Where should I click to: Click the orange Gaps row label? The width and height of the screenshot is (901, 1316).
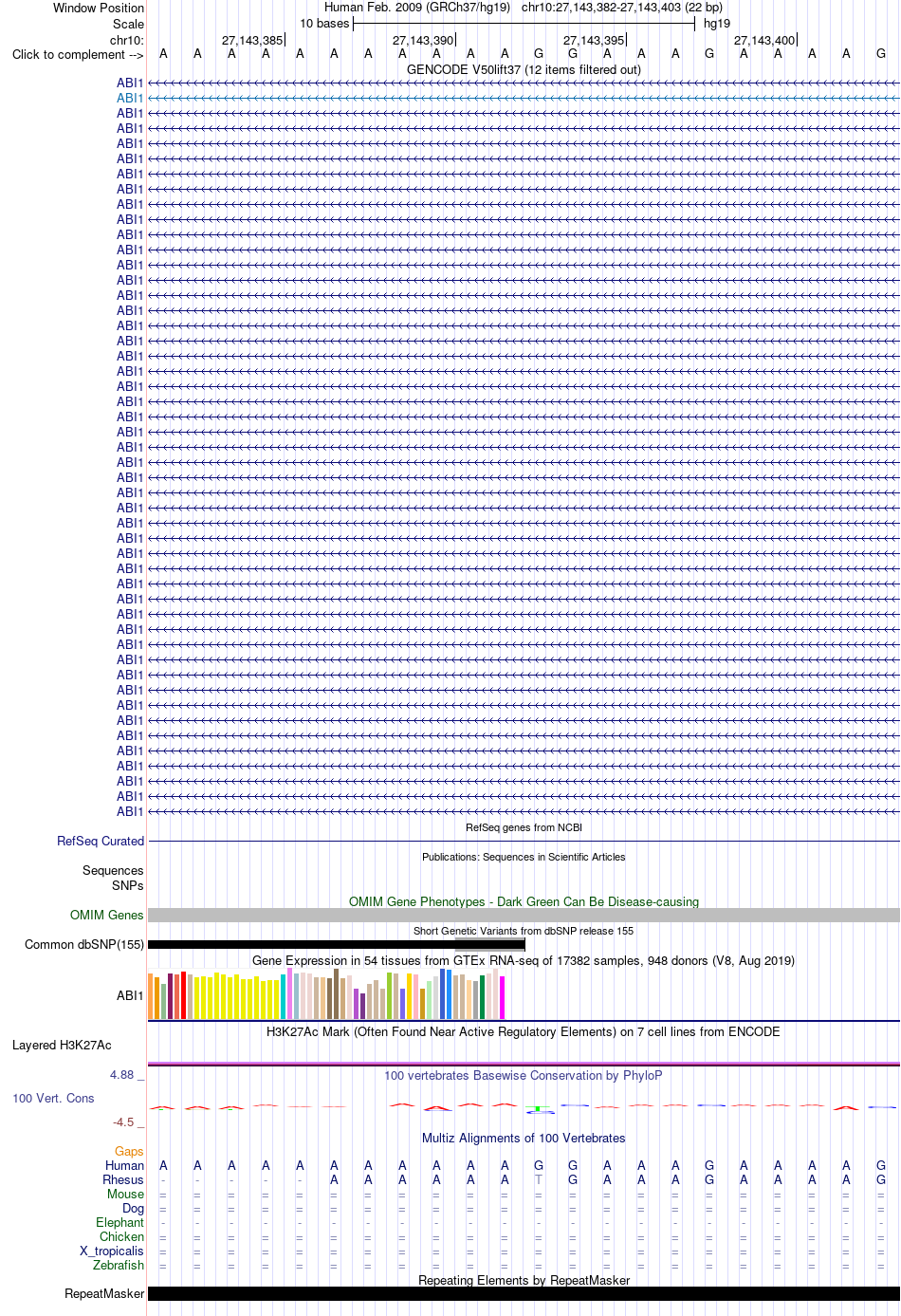coord(129,1152)
